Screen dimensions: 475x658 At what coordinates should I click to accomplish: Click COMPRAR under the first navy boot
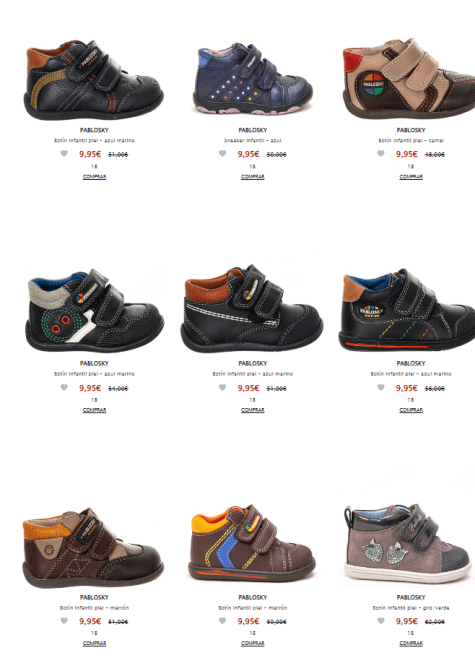point(94,177)
